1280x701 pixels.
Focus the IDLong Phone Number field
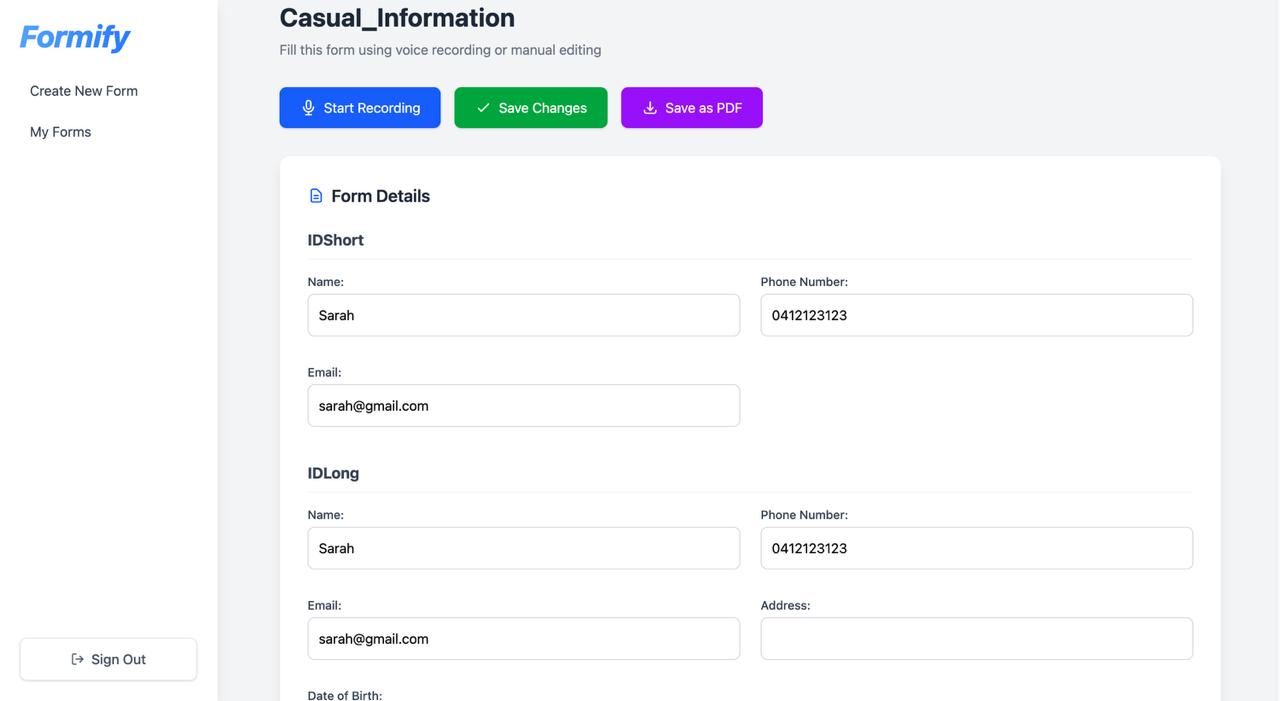pos(976,548)
